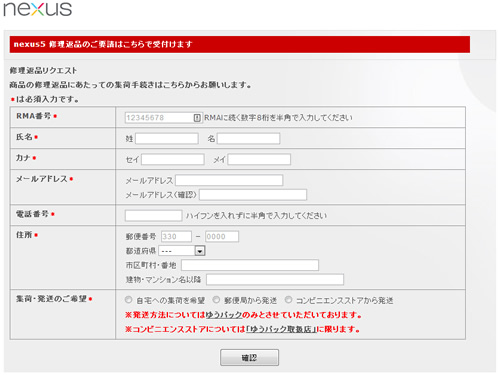Viewport: 500px width, 375px height.
Task: Click the RMA hint text about 8 digits
Action: [278, 118]
